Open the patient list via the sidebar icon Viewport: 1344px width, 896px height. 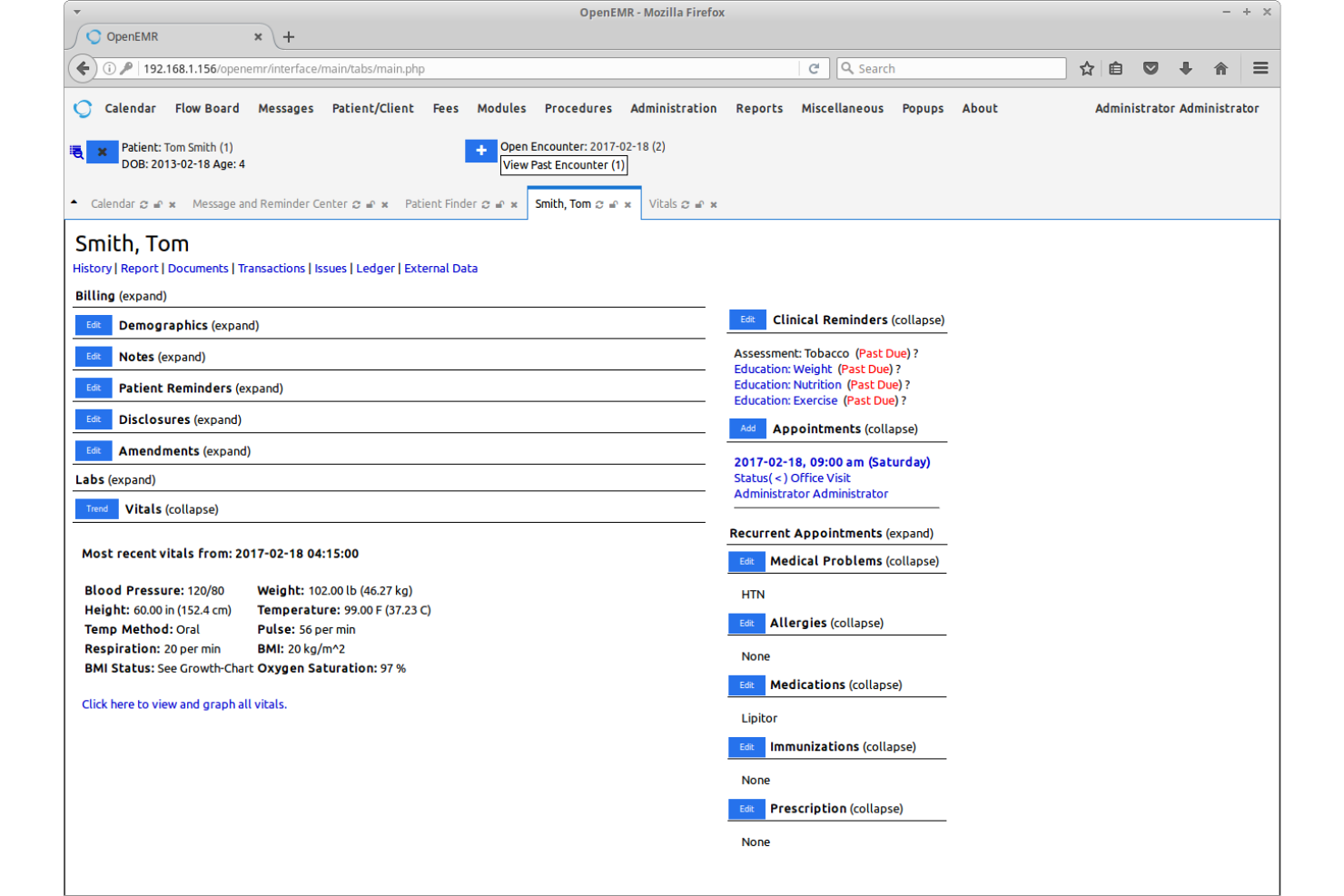click(x=76, y=152)
